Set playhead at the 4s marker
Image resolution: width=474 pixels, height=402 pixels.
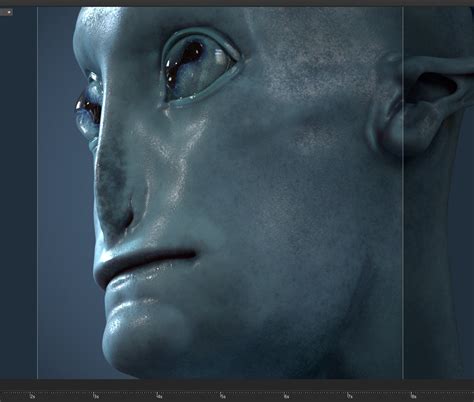[159, 396]
